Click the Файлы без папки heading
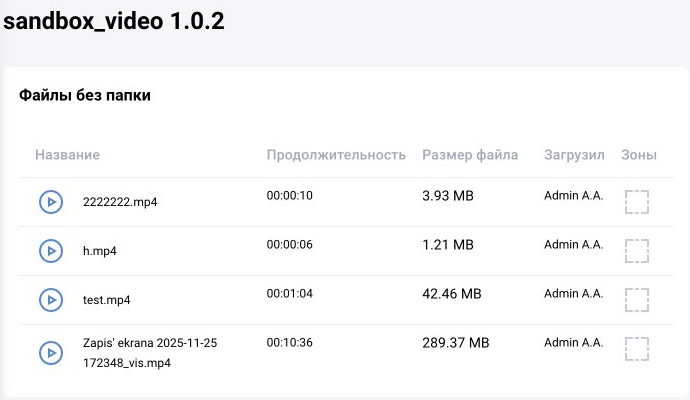 [x=85, y=95]
